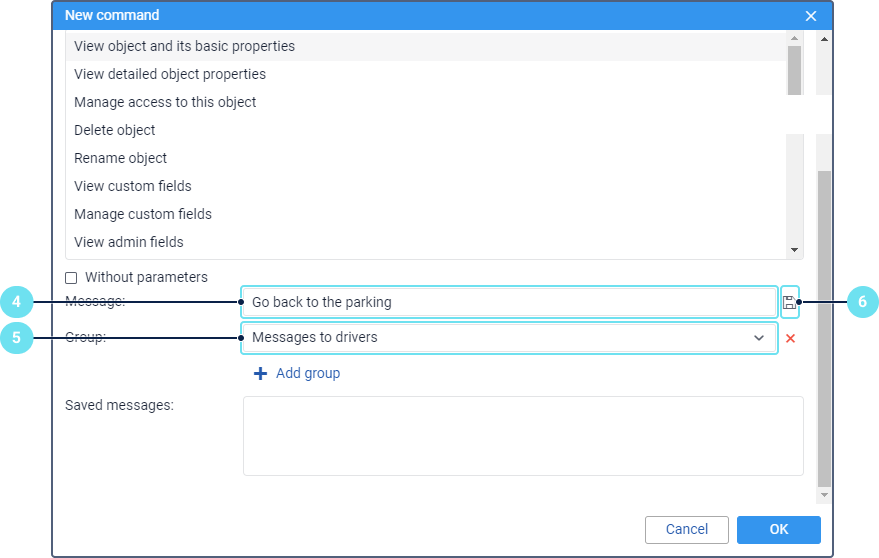
Task: Select Delete object in the list
Action: (426, 130)
